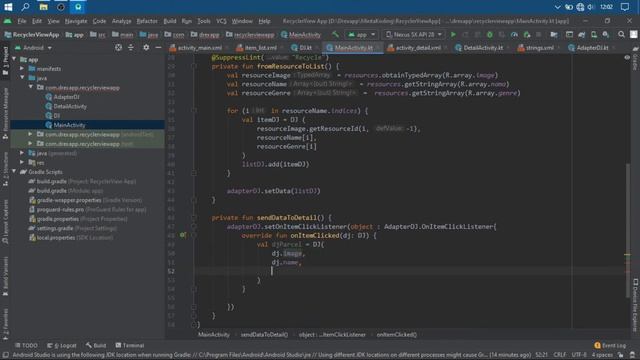Open the Favorites side tab
Screen dimensions: 640x360
(x=5, y=324)
